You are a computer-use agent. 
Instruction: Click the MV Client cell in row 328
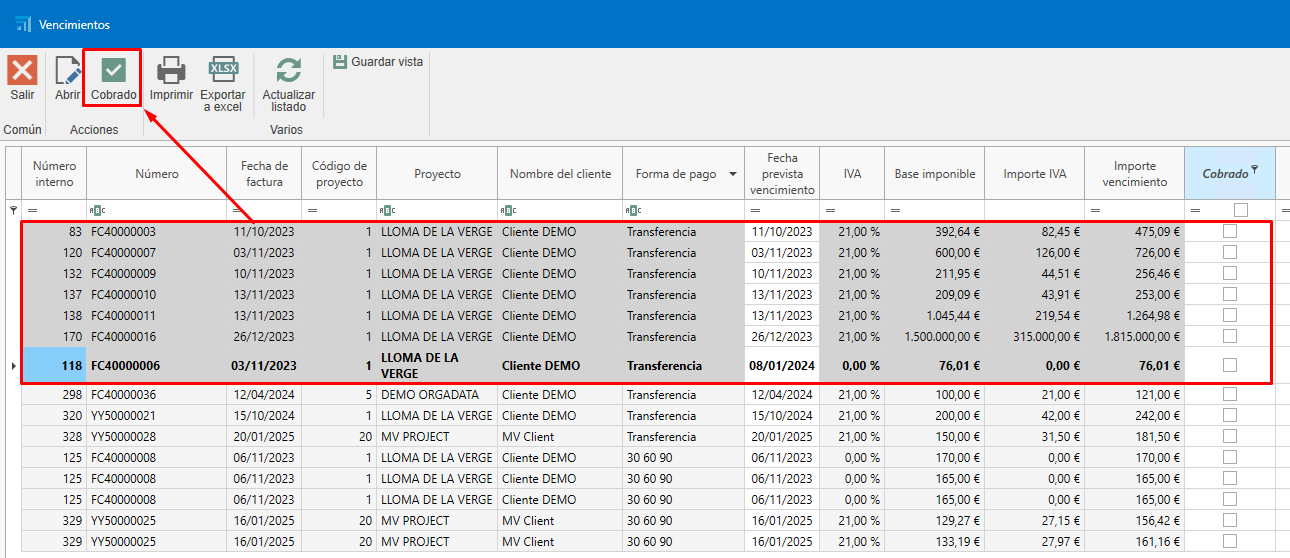(x=560, y=436)
